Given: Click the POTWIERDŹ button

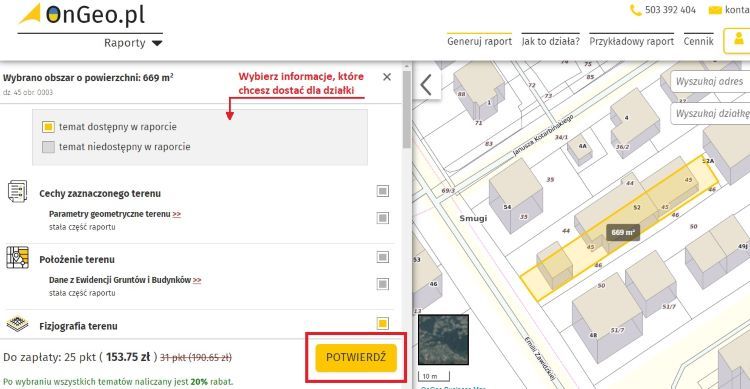Looking at the screenshot, I should [x=356, y=357].
